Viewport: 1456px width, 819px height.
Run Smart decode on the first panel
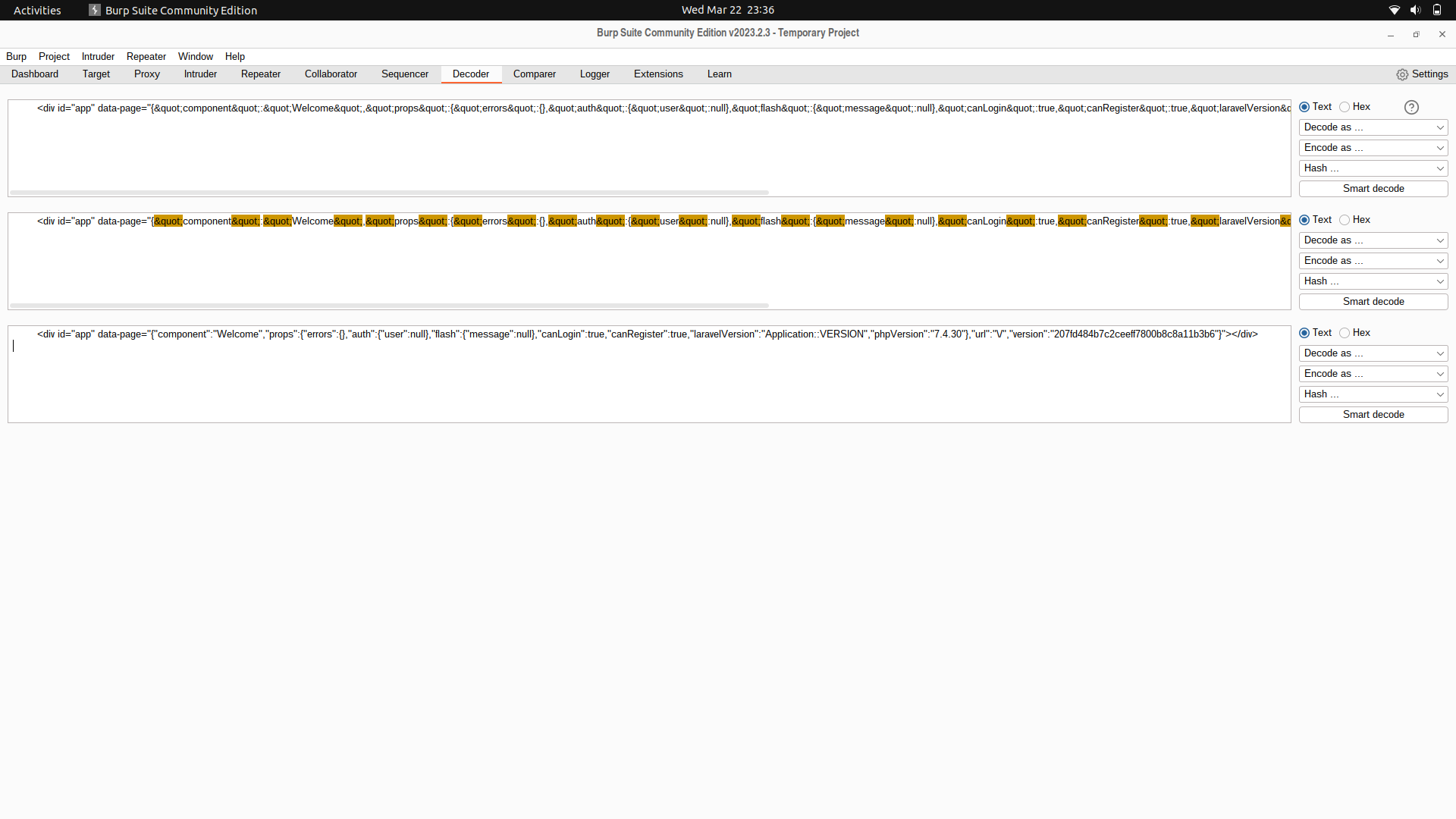pos(1373,188)
